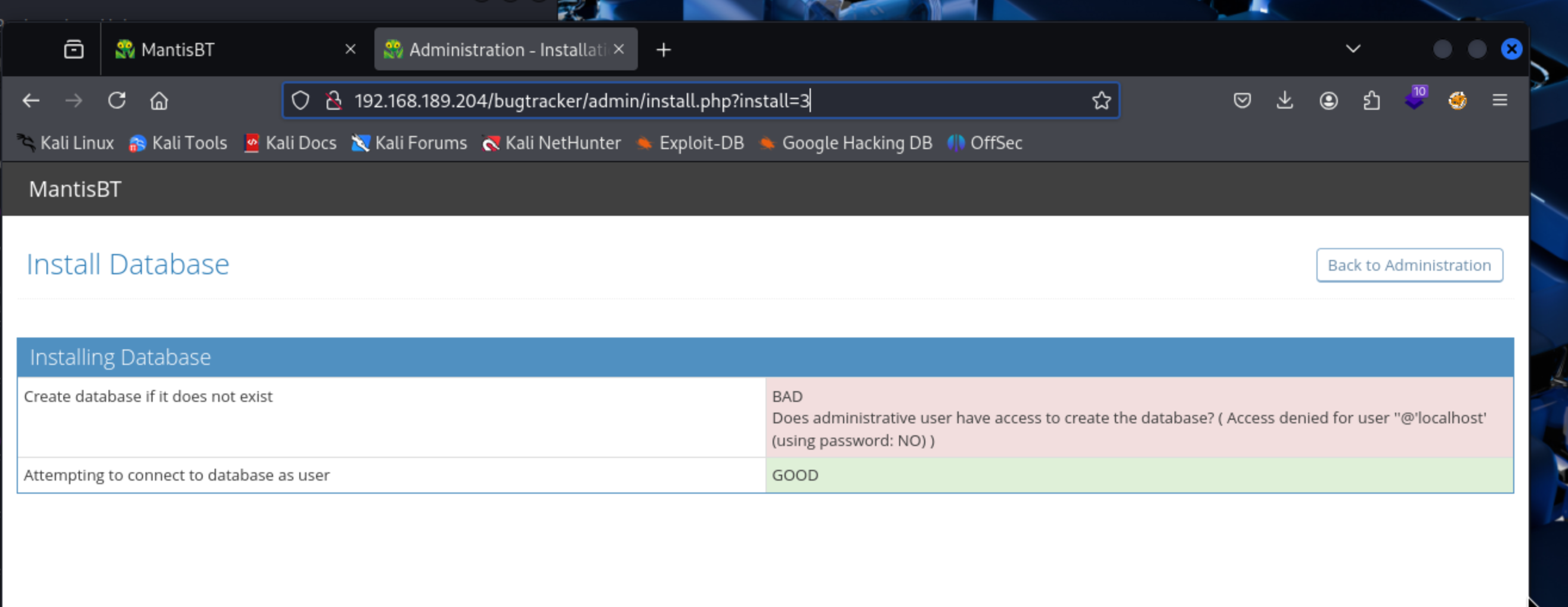Open the Kali NetHunter bookmark
The image size is (1568, 607).
coord(551,143)
